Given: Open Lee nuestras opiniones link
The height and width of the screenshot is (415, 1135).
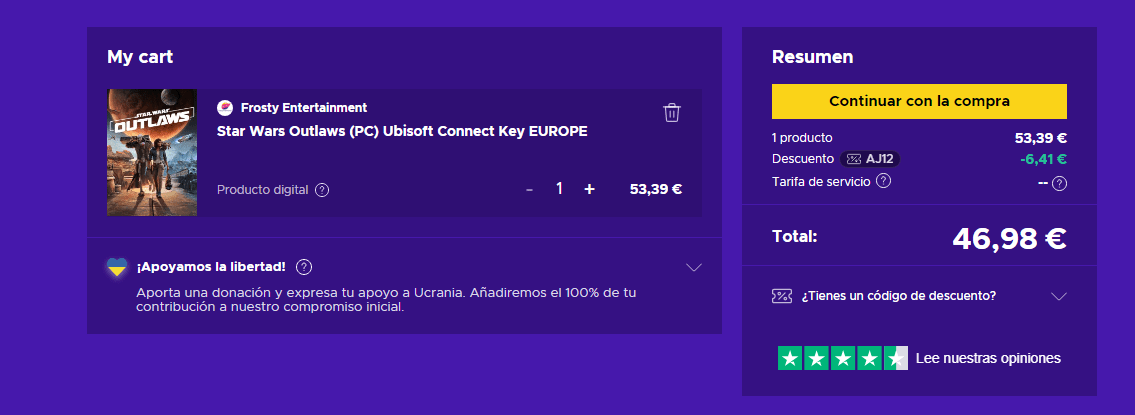Looking at the screenshot, I should [988, 358].
